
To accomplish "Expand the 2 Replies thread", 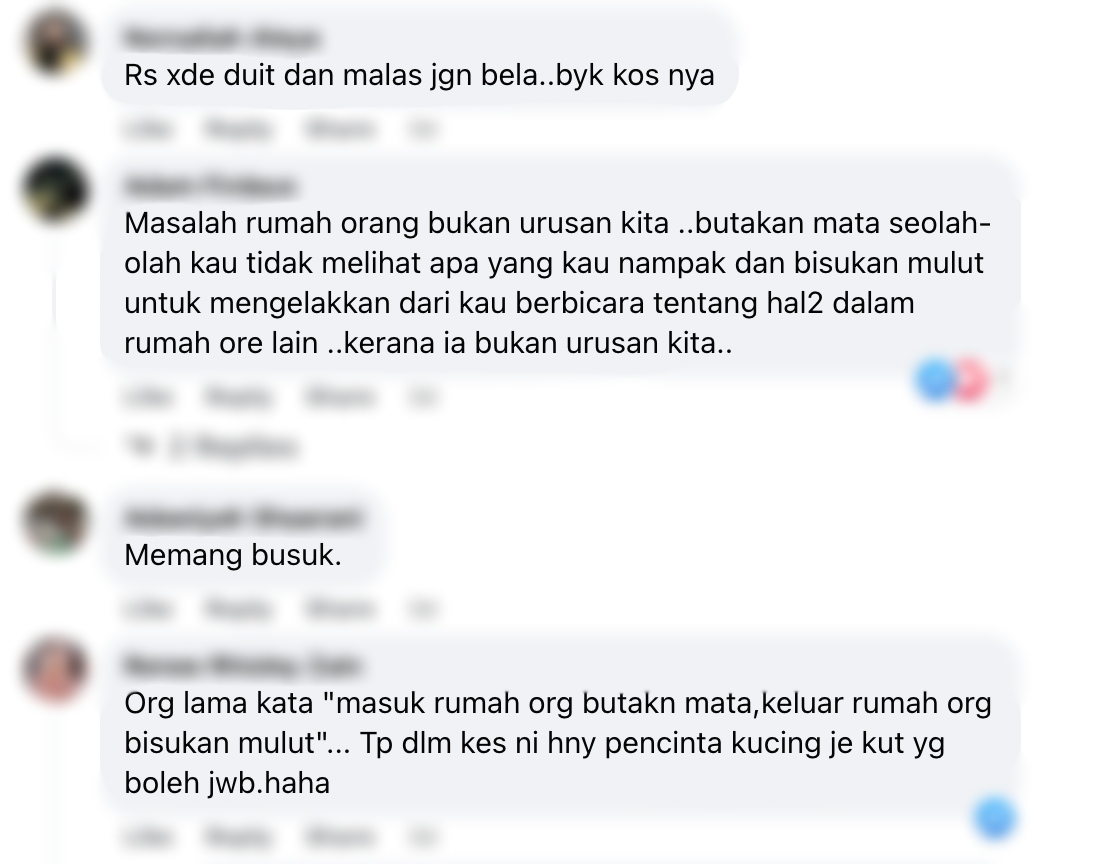I will pyautogui.click(x=234, y=447).
